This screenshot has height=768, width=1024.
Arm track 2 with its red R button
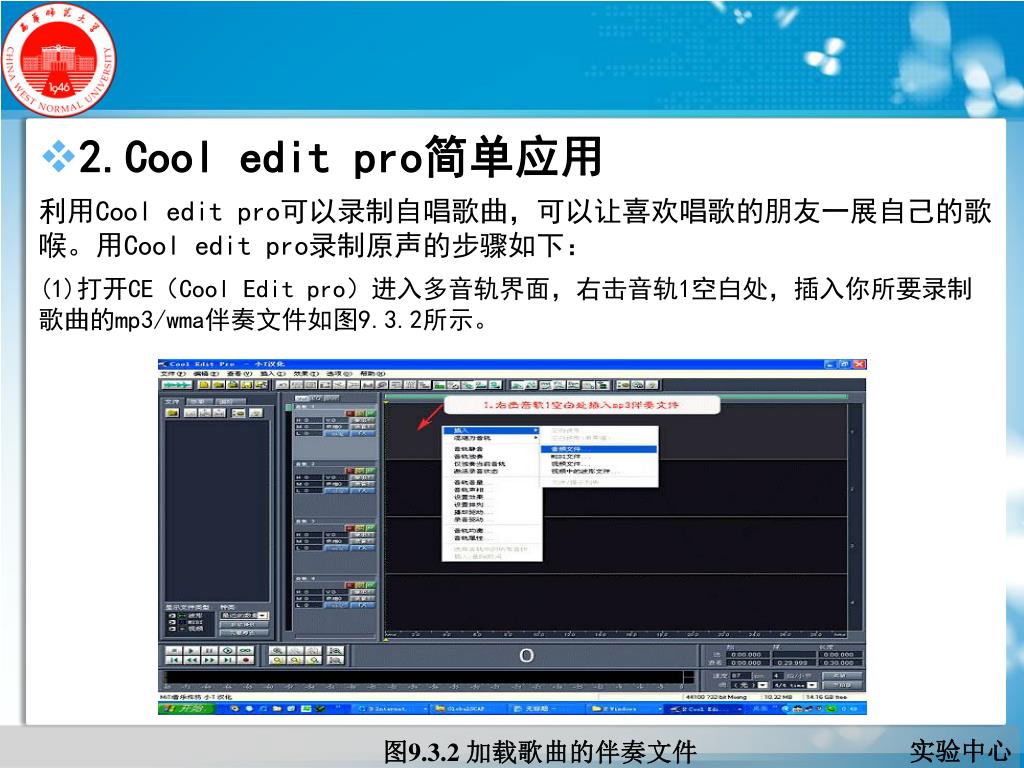pos(349,470)
